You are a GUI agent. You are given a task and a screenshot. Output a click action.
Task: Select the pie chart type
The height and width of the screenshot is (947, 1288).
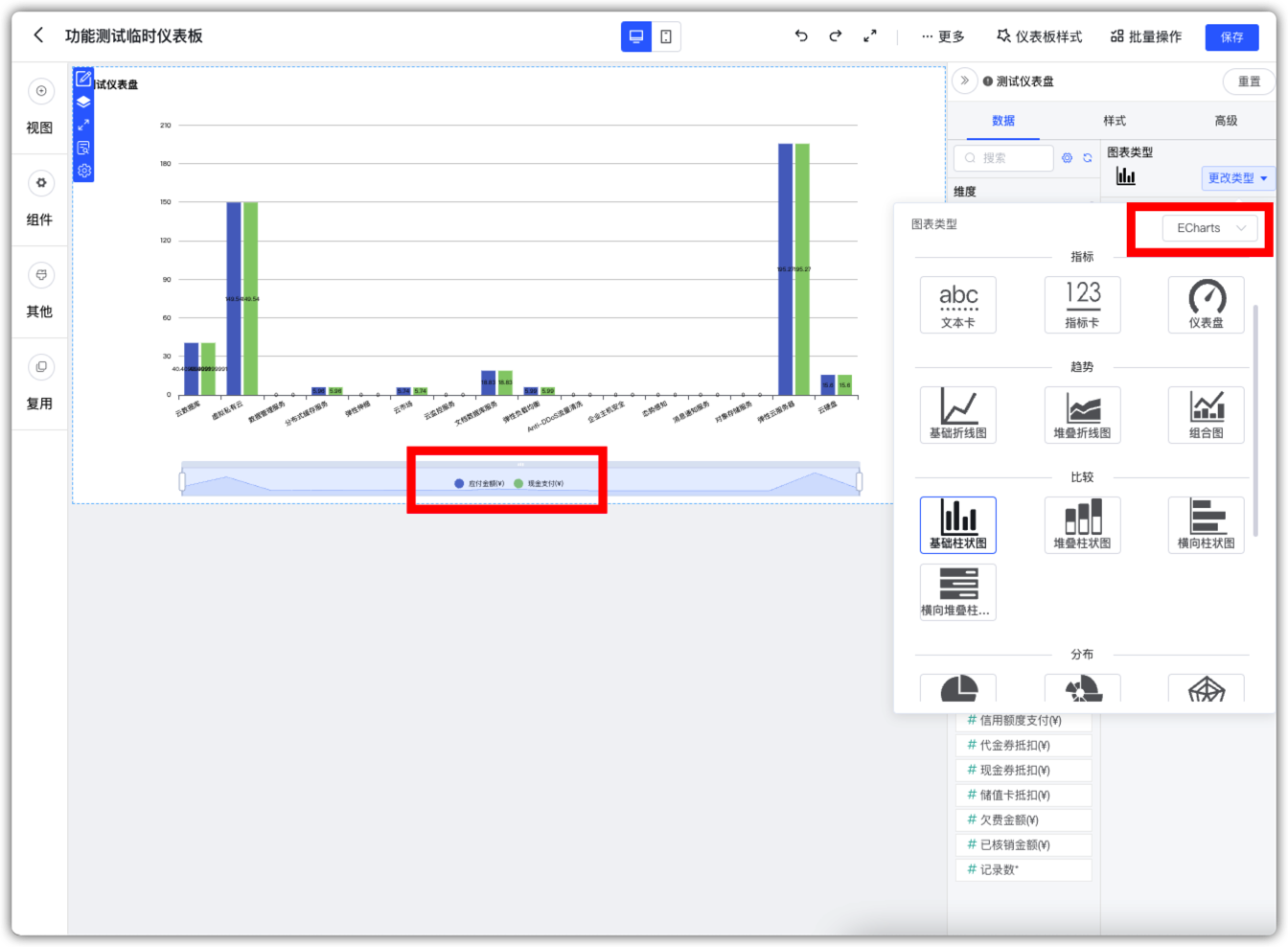pyautogui.click(x=958, y=688)
